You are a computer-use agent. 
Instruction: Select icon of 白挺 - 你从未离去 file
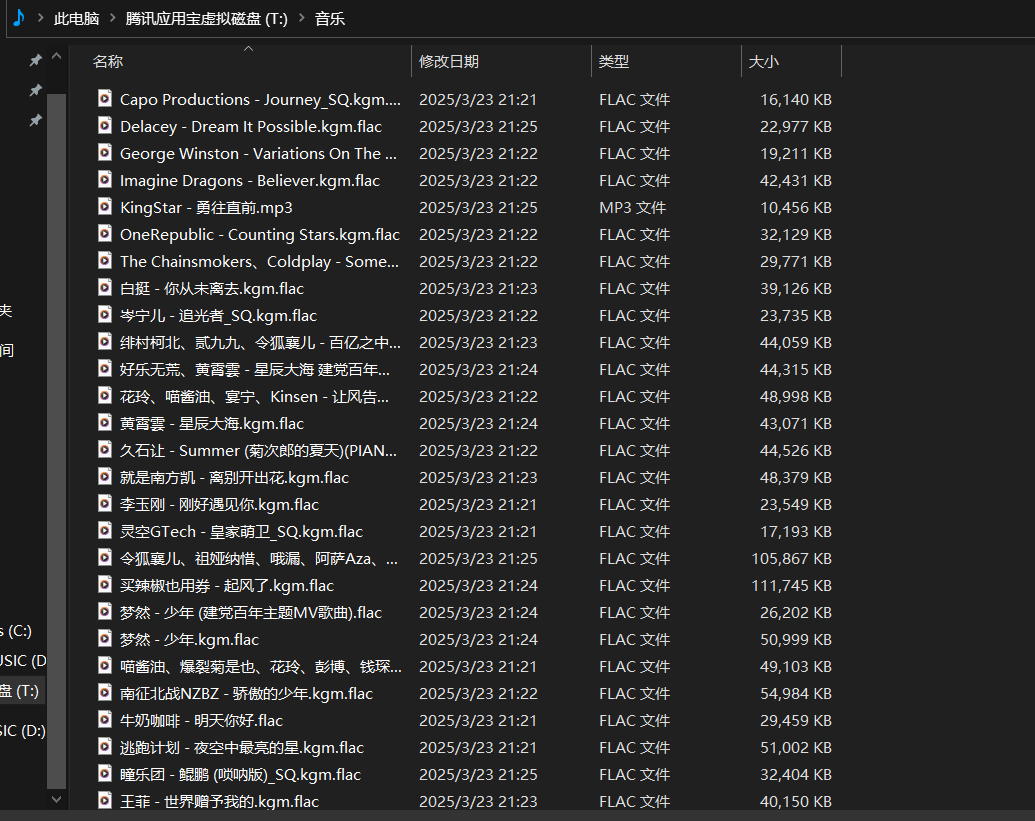[104, 288]
